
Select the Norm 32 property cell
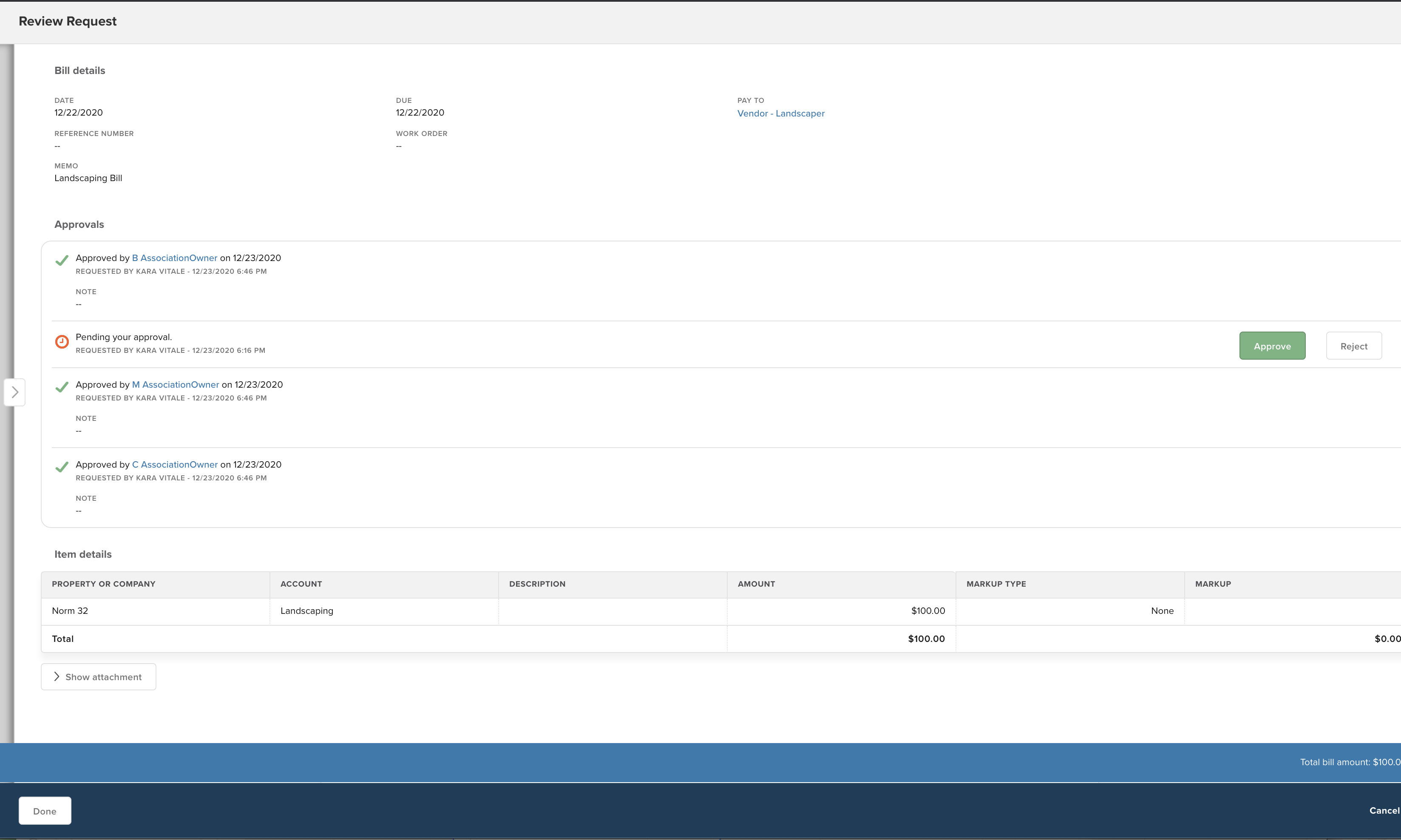tap(70, 611)
